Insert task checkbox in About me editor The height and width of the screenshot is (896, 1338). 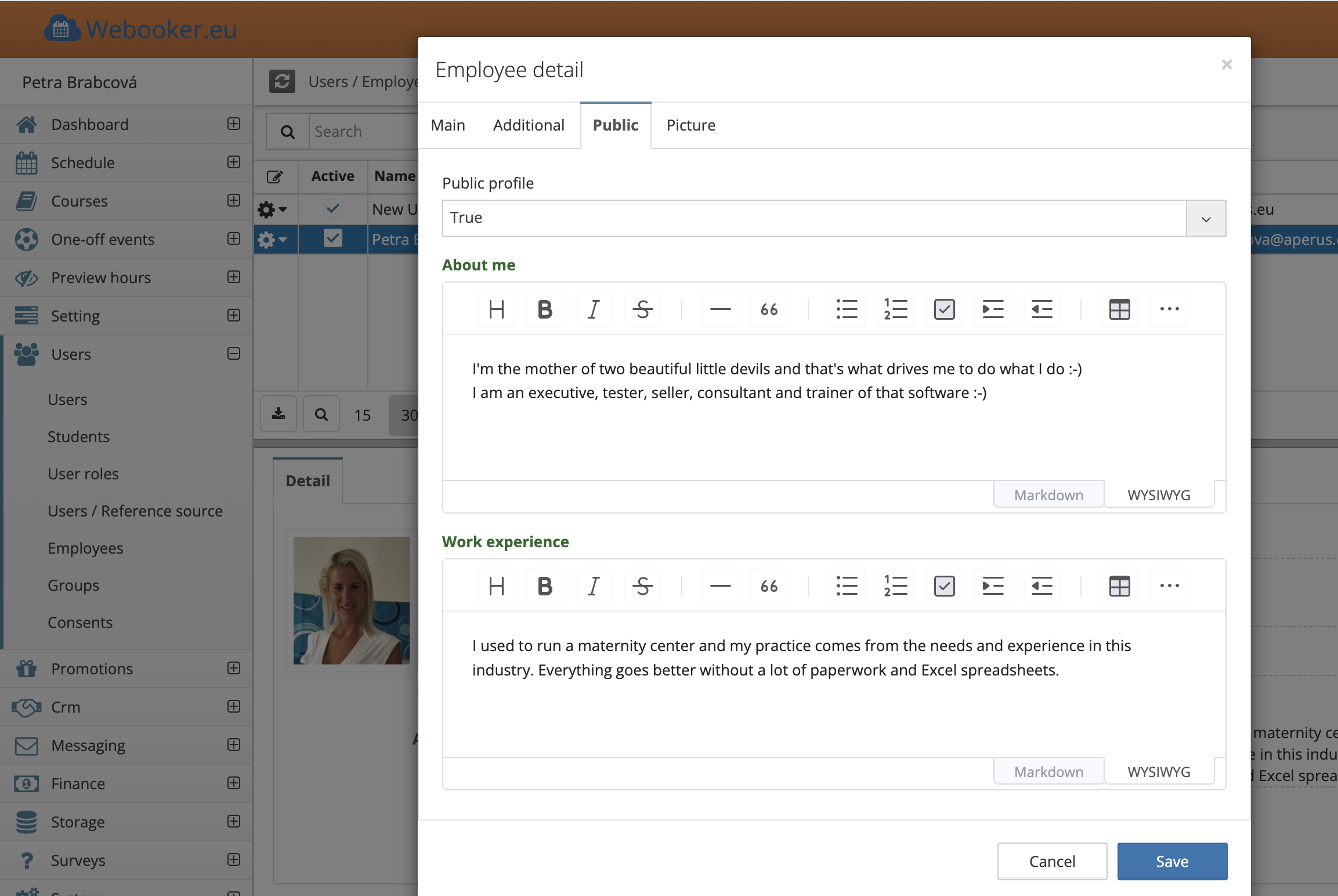coord(944,309)
